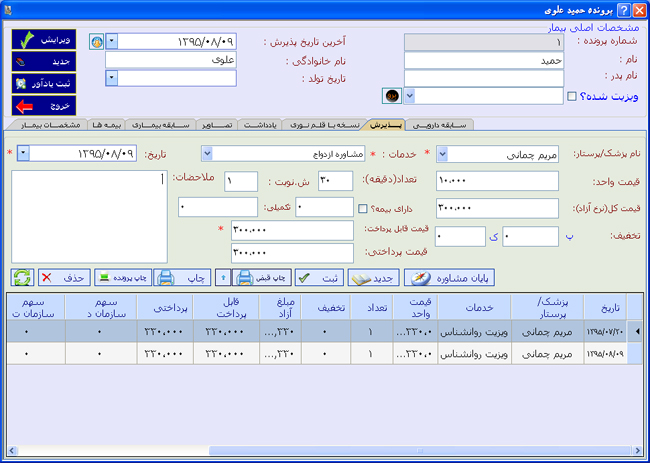Click the چاپ پرونده print file button
Image resolution: width=650 pixels, height=463 pixels.
123,277
